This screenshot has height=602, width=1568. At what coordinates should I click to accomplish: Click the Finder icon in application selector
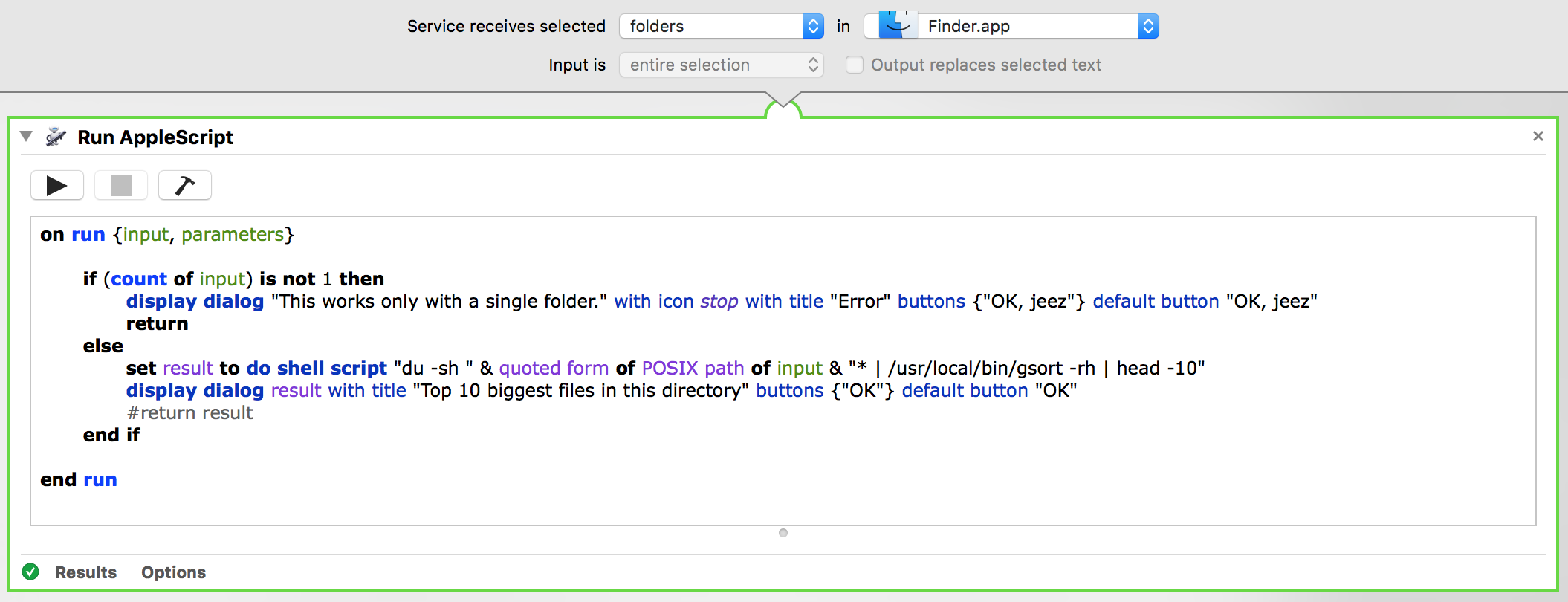(x=898, y=25)
